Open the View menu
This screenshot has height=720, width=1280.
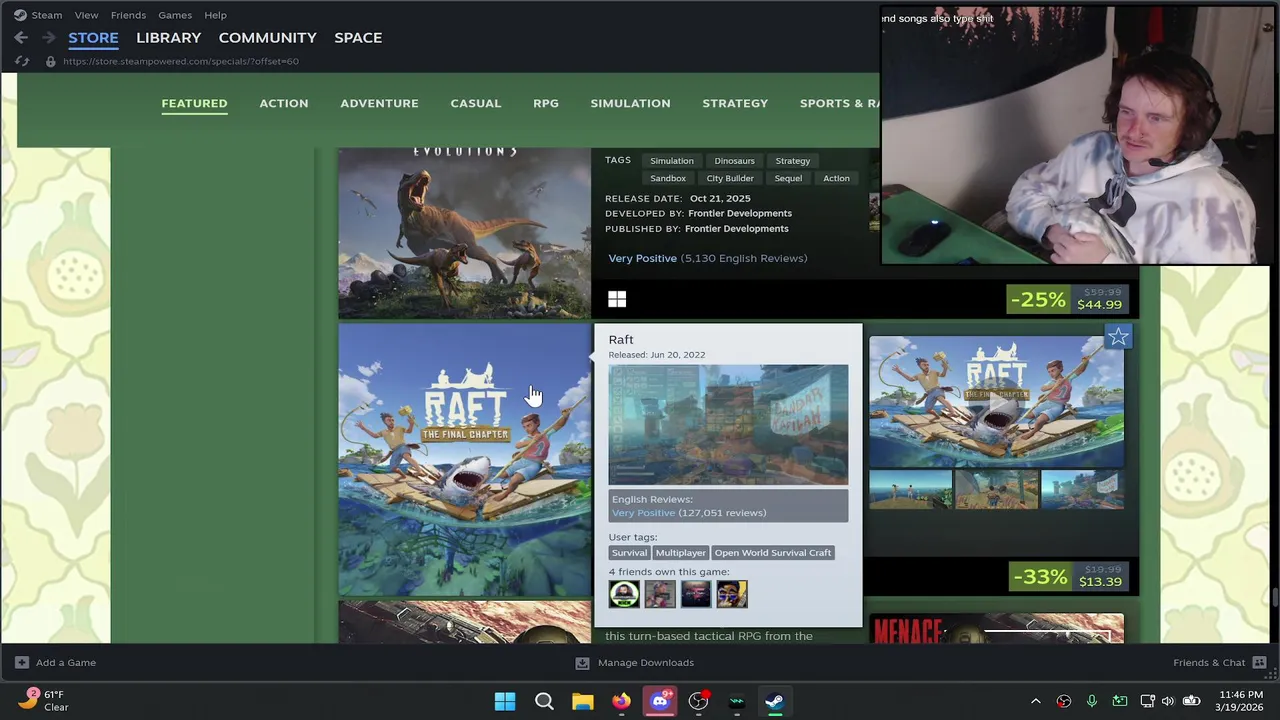(86, 15)
